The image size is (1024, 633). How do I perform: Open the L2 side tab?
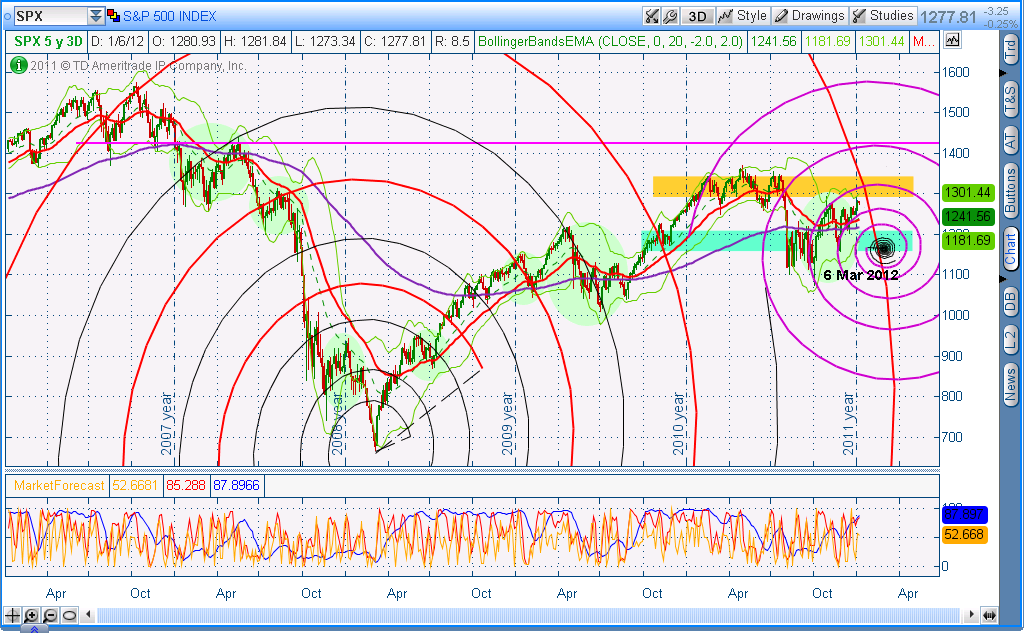click(x=1010, y=339)
